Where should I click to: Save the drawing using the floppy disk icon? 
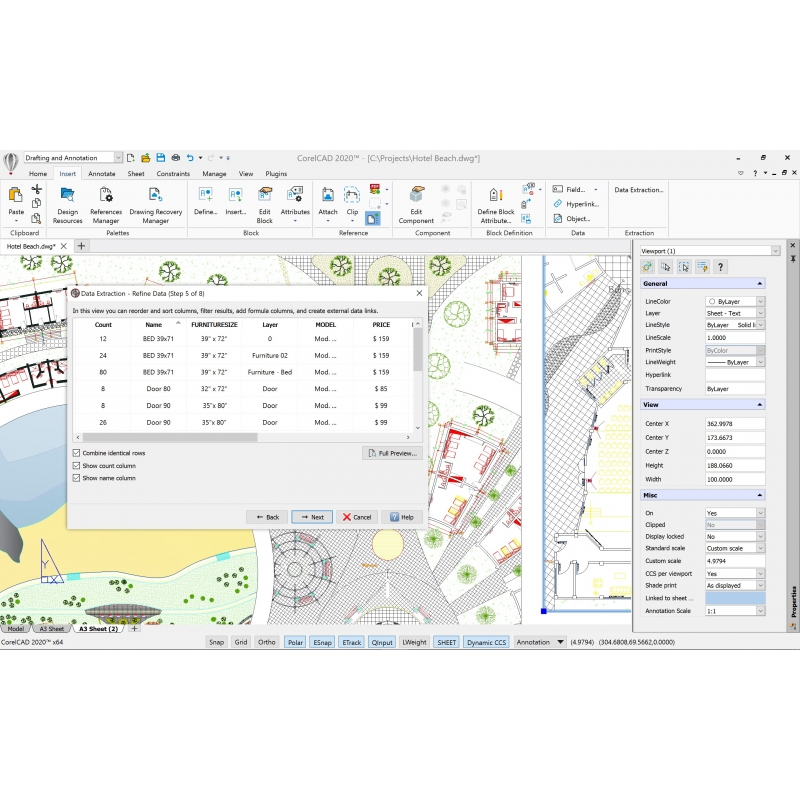point(161,158)
